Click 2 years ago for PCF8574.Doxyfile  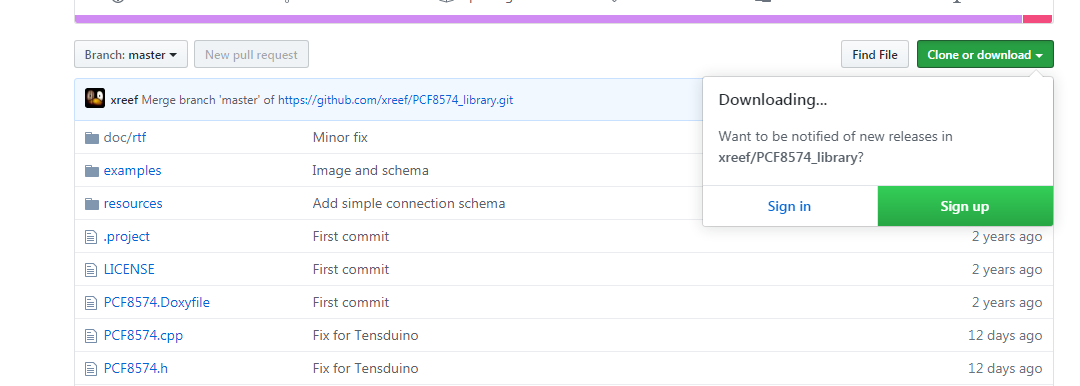1007,303
